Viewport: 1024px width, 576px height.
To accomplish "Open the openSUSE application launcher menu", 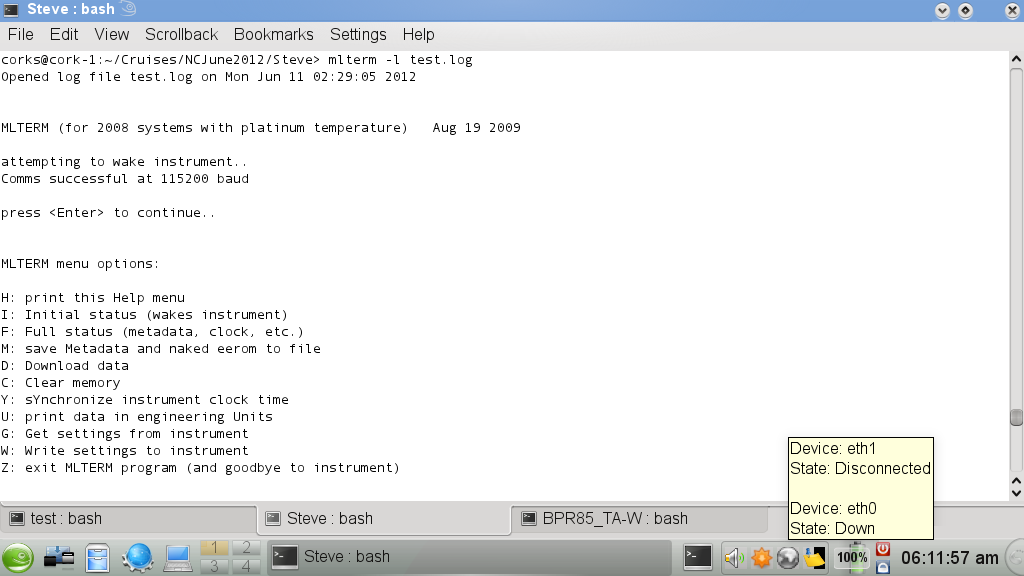I will click(17, 557).
